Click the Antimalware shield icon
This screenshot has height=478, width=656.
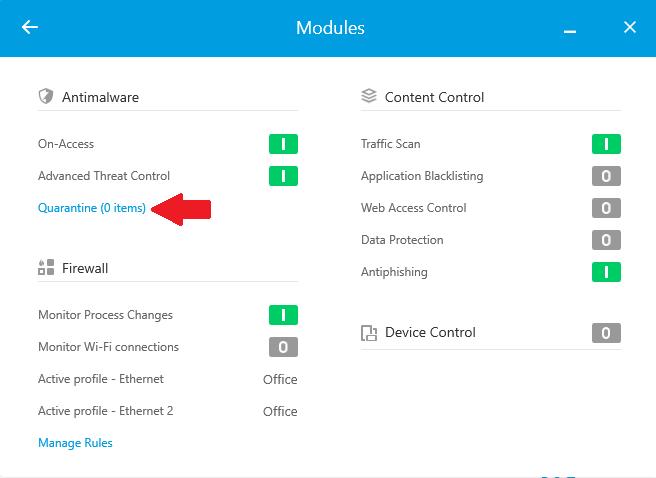pos(46,96)
